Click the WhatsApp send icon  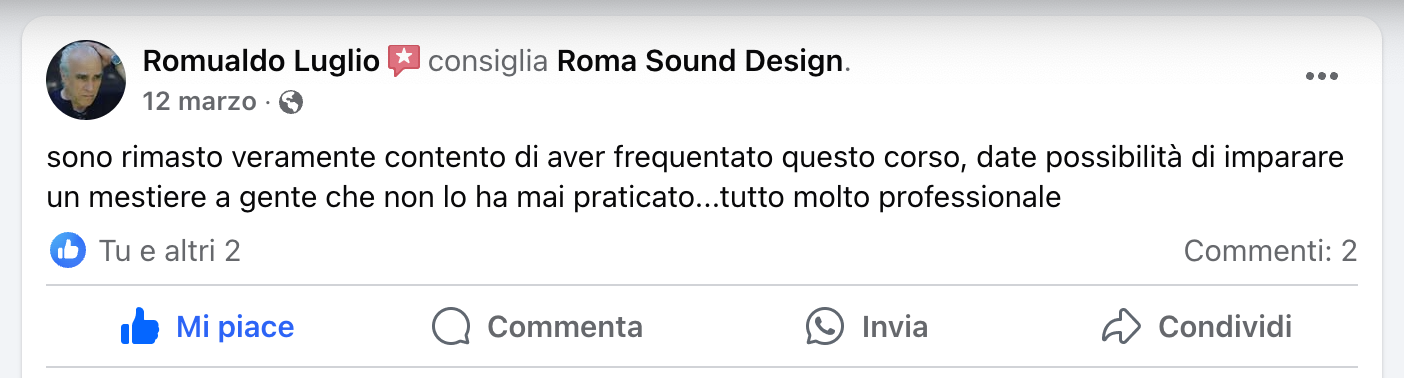point(825,326)
